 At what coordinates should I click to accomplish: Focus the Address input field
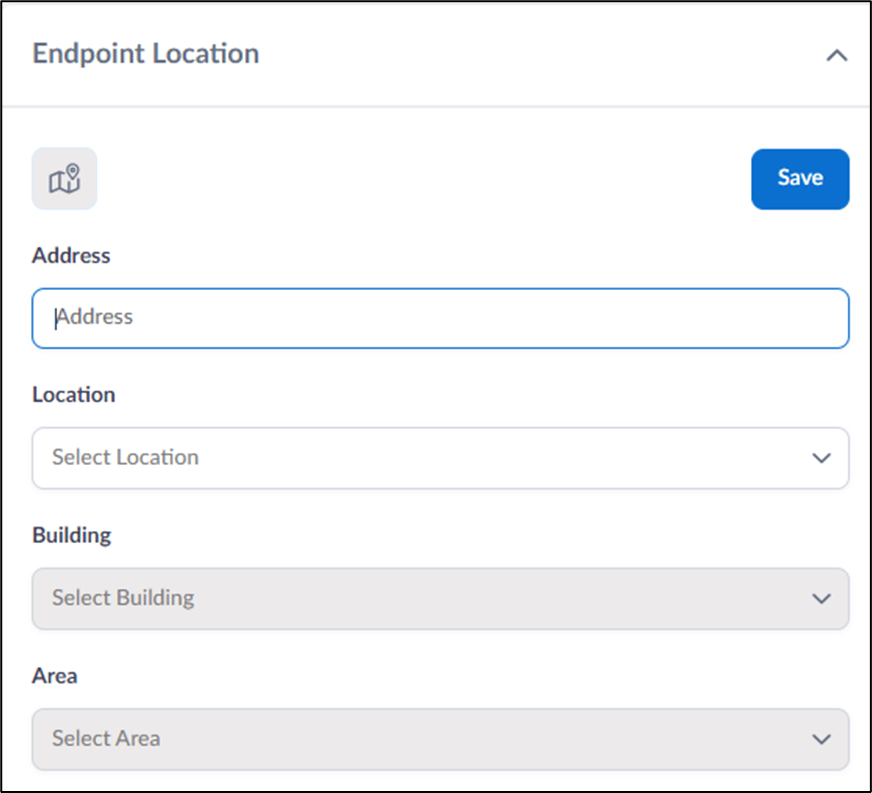(x=440, y=318)
